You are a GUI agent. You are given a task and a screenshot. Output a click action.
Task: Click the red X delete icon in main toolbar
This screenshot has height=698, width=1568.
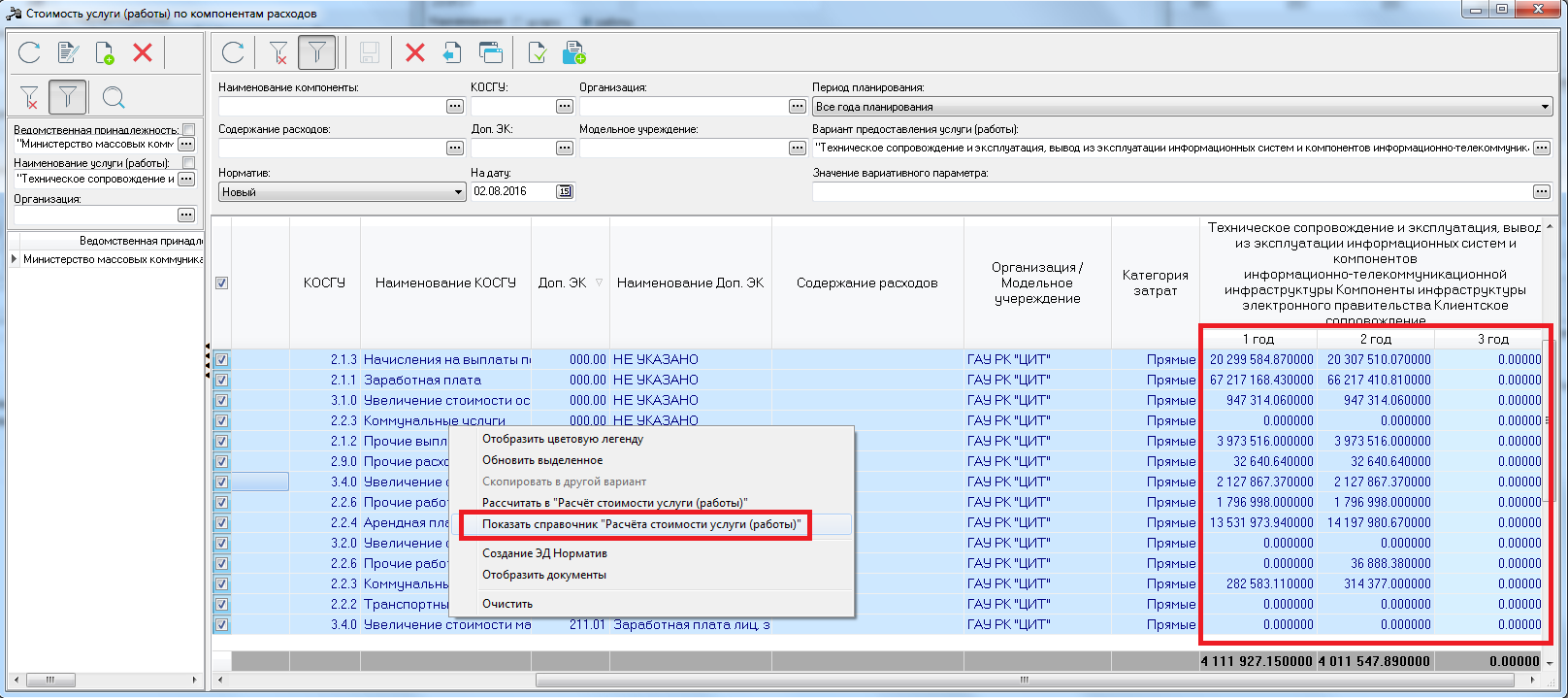point(415,52)
